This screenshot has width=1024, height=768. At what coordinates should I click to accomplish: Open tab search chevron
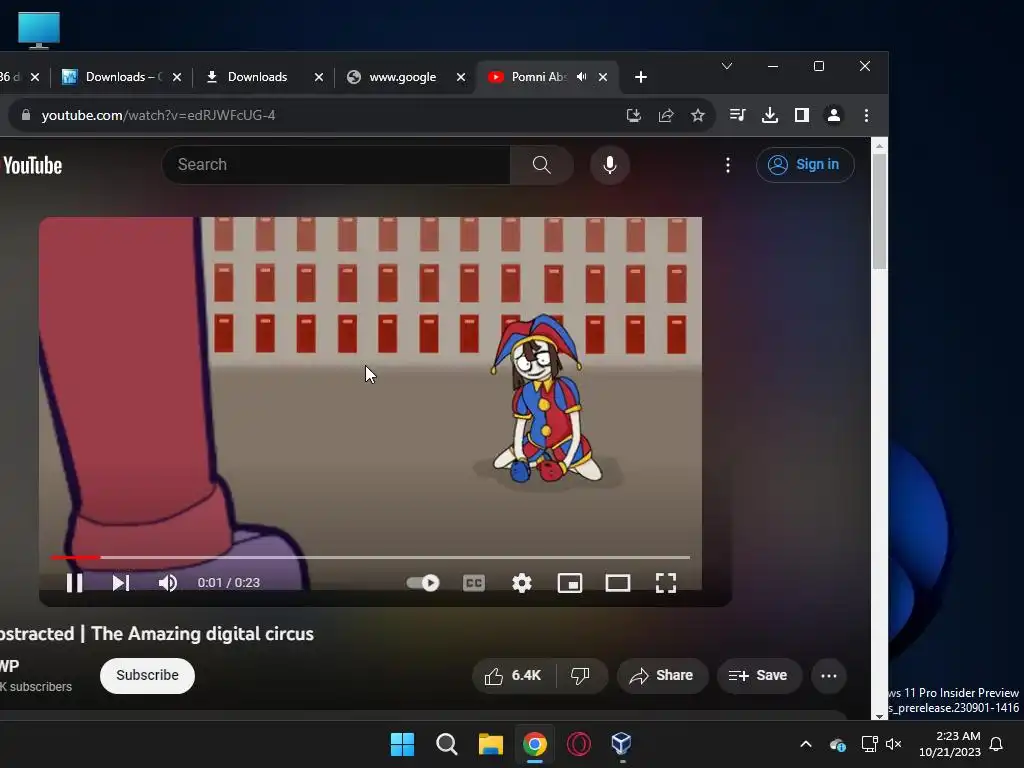(x=727, y=67)
